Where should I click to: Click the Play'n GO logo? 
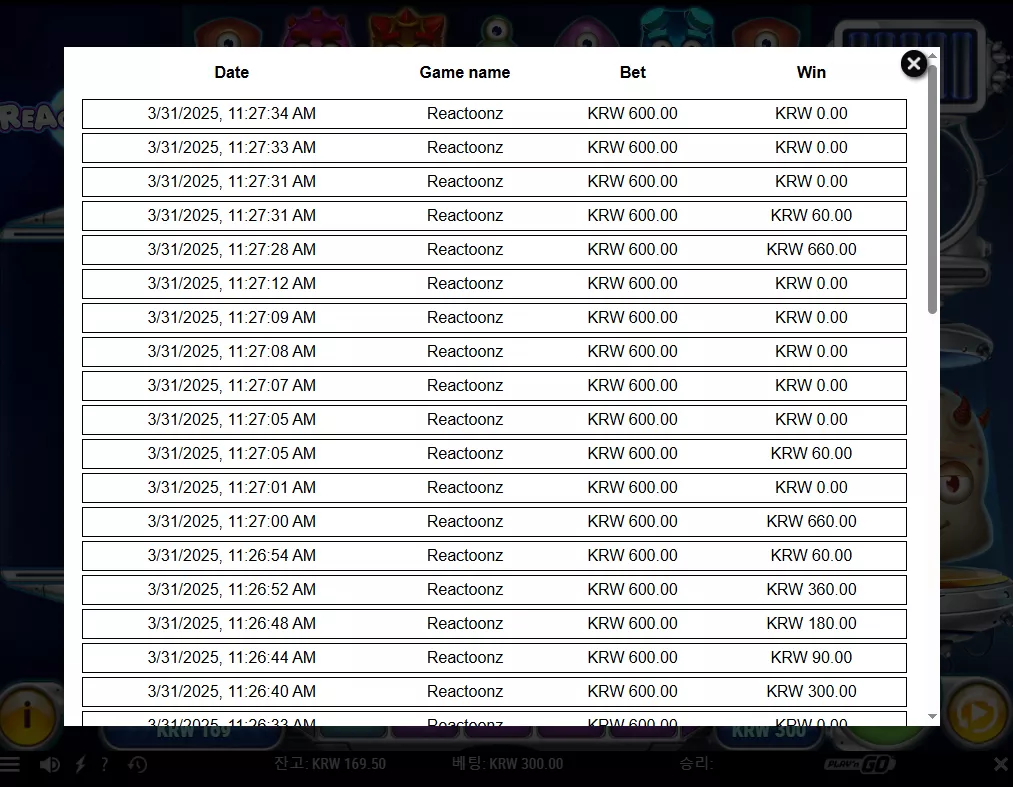859,764
